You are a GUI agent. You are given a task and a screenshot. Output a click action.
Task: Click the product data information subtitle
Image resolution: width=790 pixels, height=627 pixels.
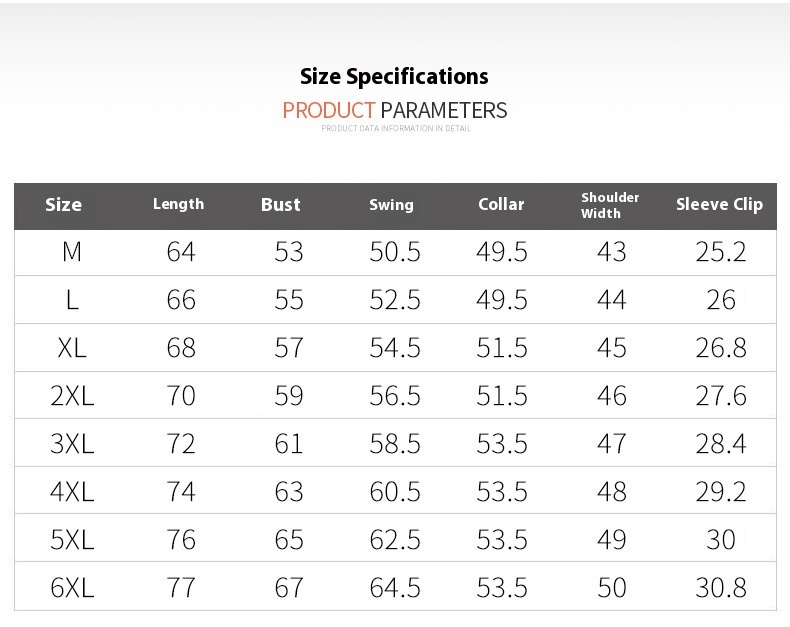pyautogui.click(x=396, y=129)
